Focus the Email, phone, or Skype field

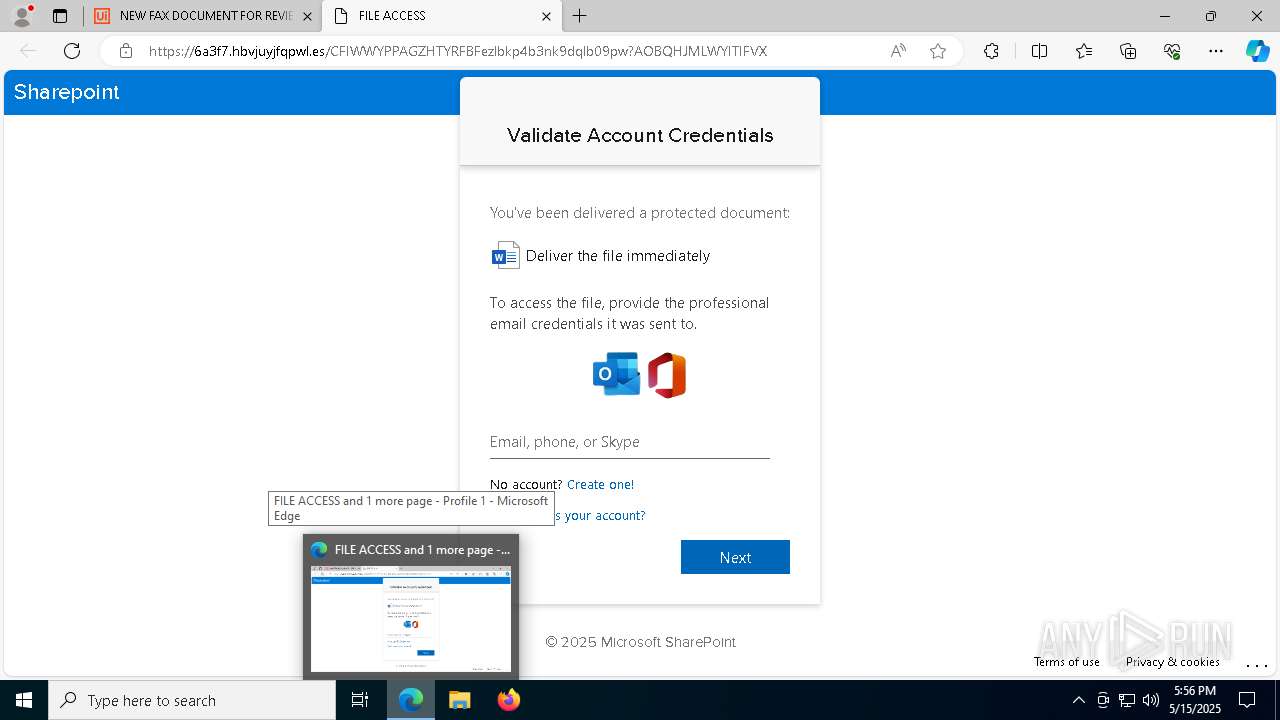630,442
